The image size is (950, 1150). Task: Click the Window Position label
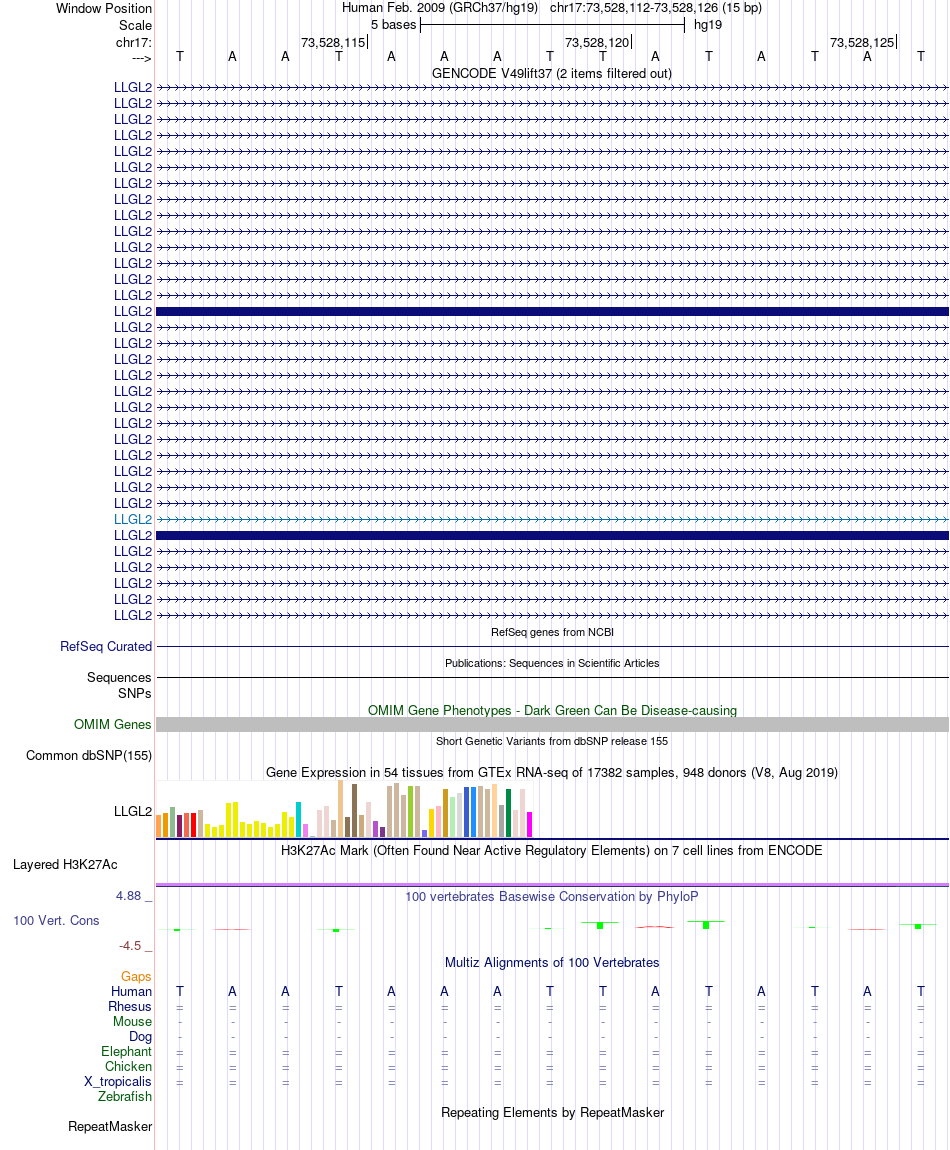104,8
